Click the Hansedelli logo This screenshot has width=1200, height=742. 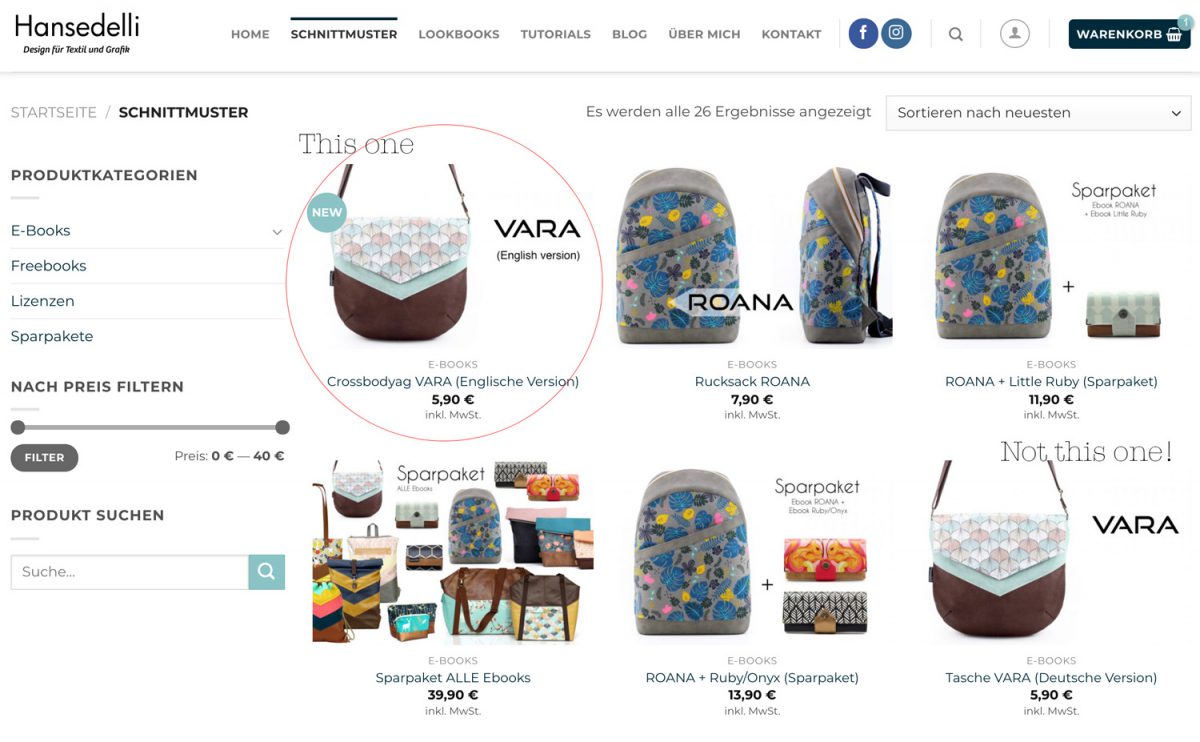point(77,32)
